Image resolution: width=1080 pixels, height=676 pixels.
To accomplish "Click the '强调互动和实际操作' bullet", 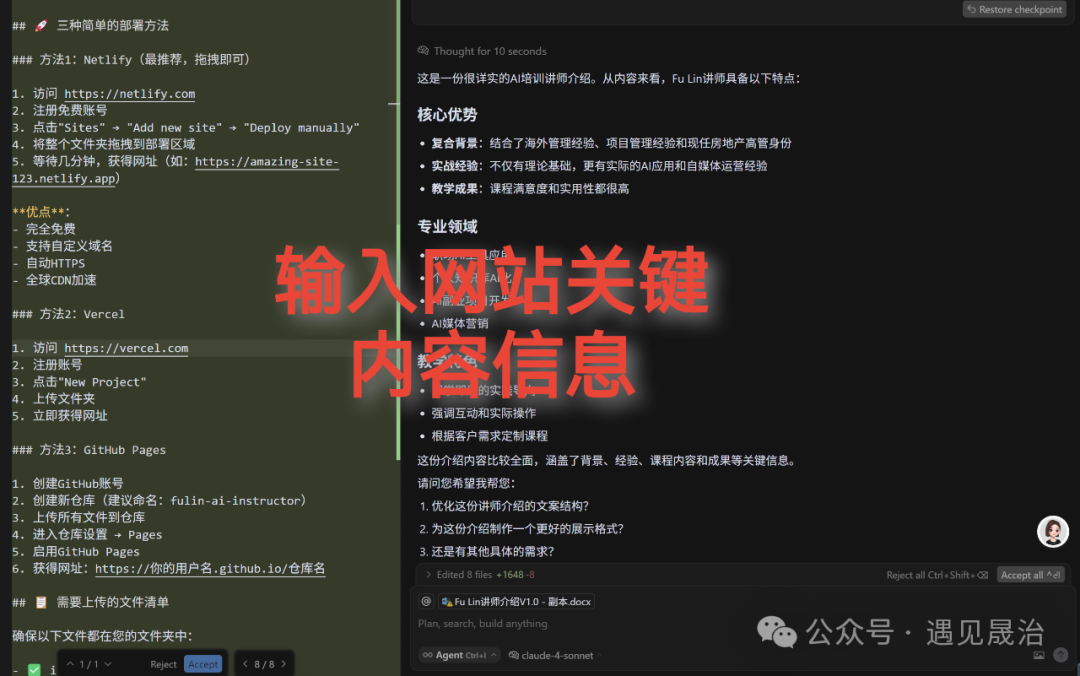I will click(x=484, y=413).
